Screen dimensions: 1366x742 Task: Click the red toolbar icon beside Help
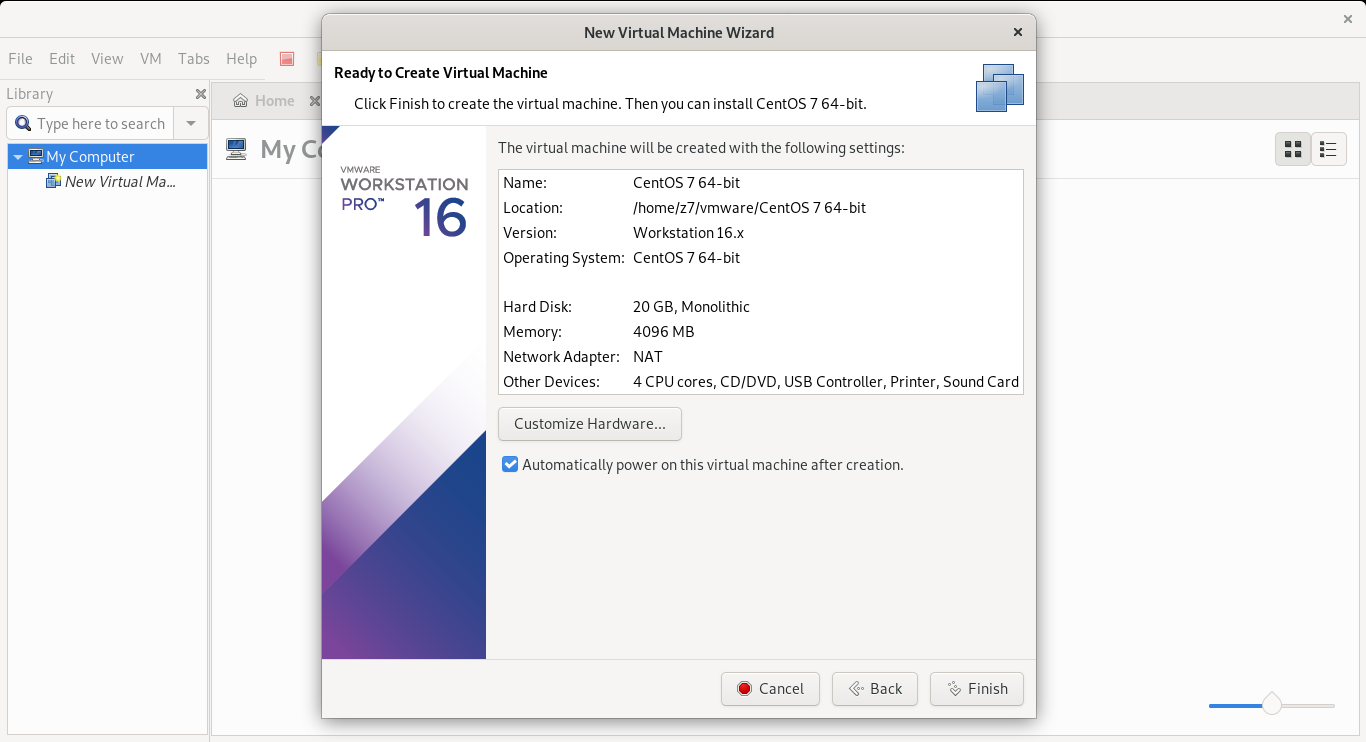pos(287,59)
